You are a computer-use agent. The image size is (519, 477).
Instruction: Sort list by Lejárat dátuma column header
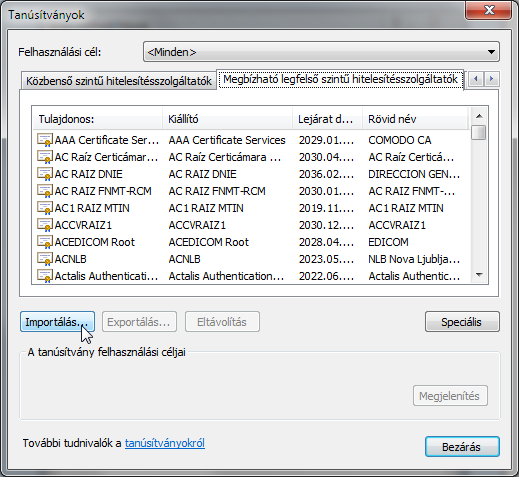327,119
